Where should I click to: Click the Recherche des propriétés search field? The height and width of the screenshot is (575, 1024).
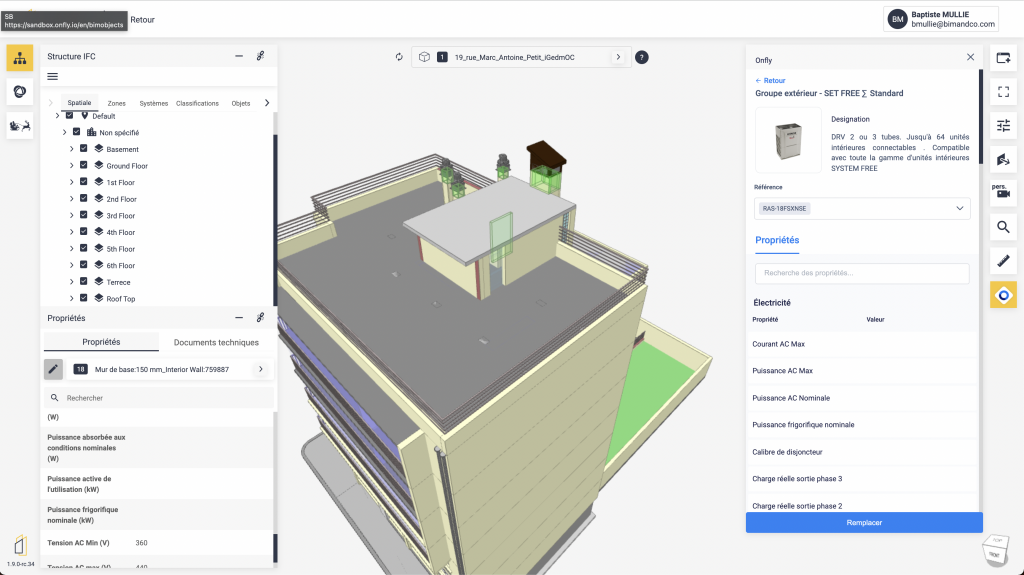862,273
